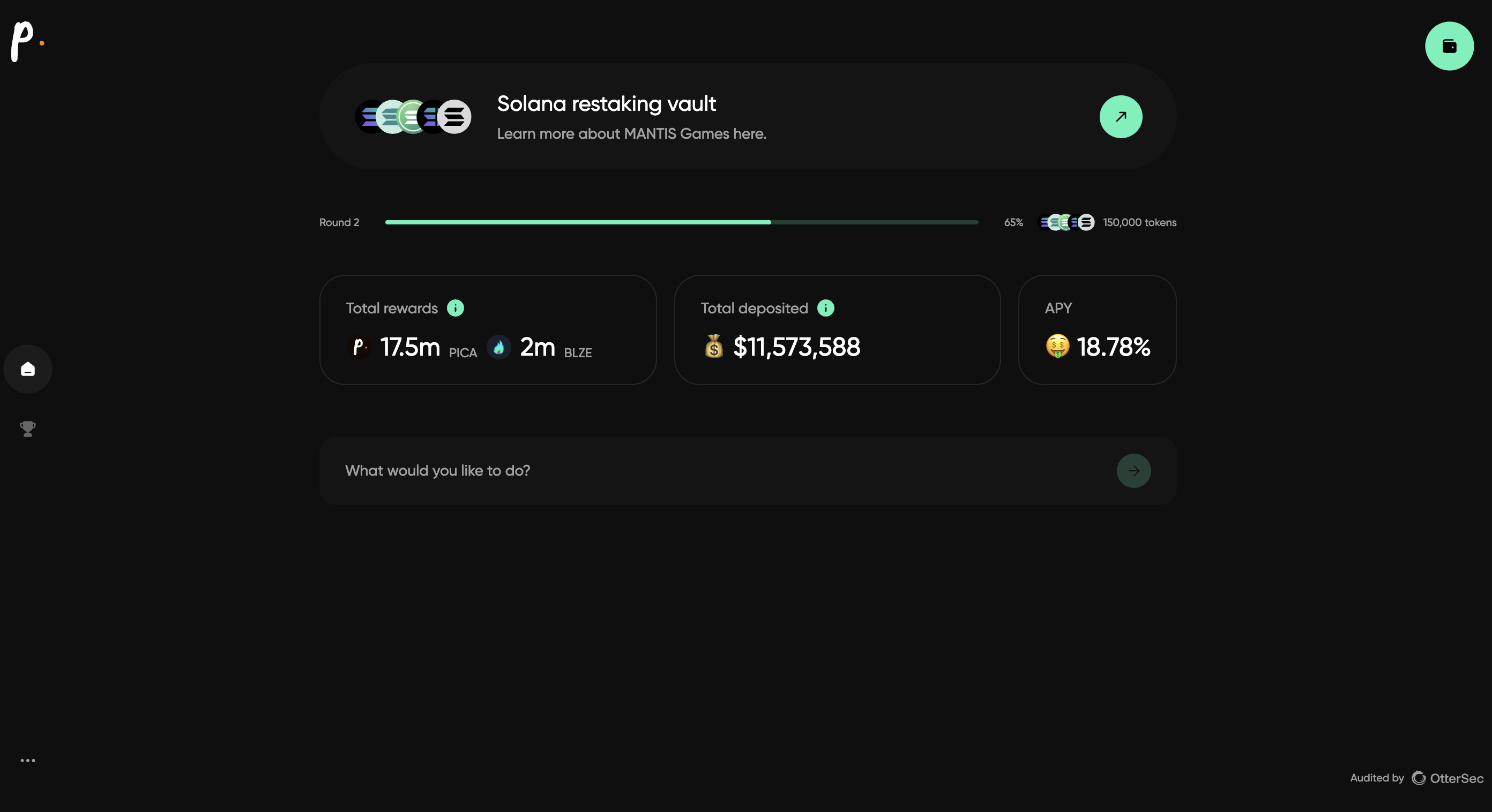The image size is (1492, 812).
Task: Click Learn more about MANTIS Games here
Action: click(631, 134)
